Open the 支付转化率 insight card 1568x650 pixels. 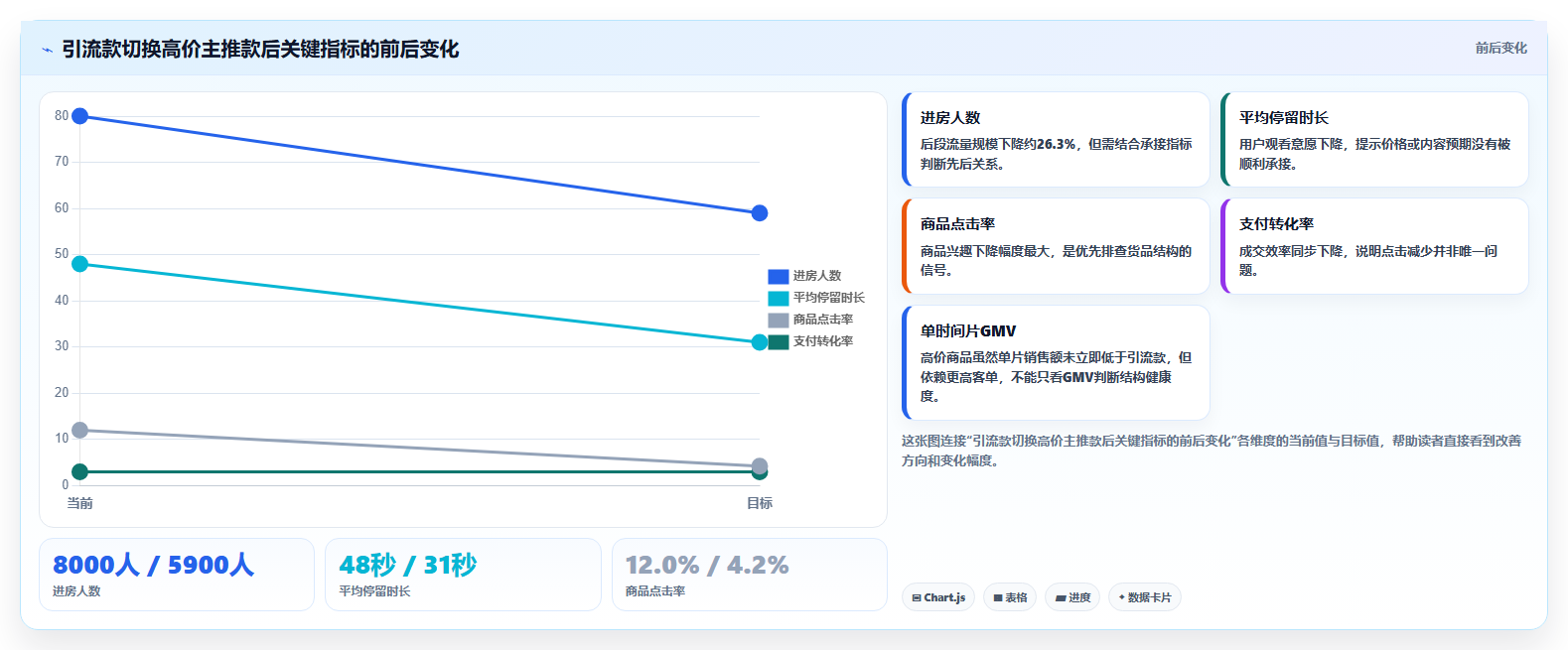click(x=1374, y=246)
